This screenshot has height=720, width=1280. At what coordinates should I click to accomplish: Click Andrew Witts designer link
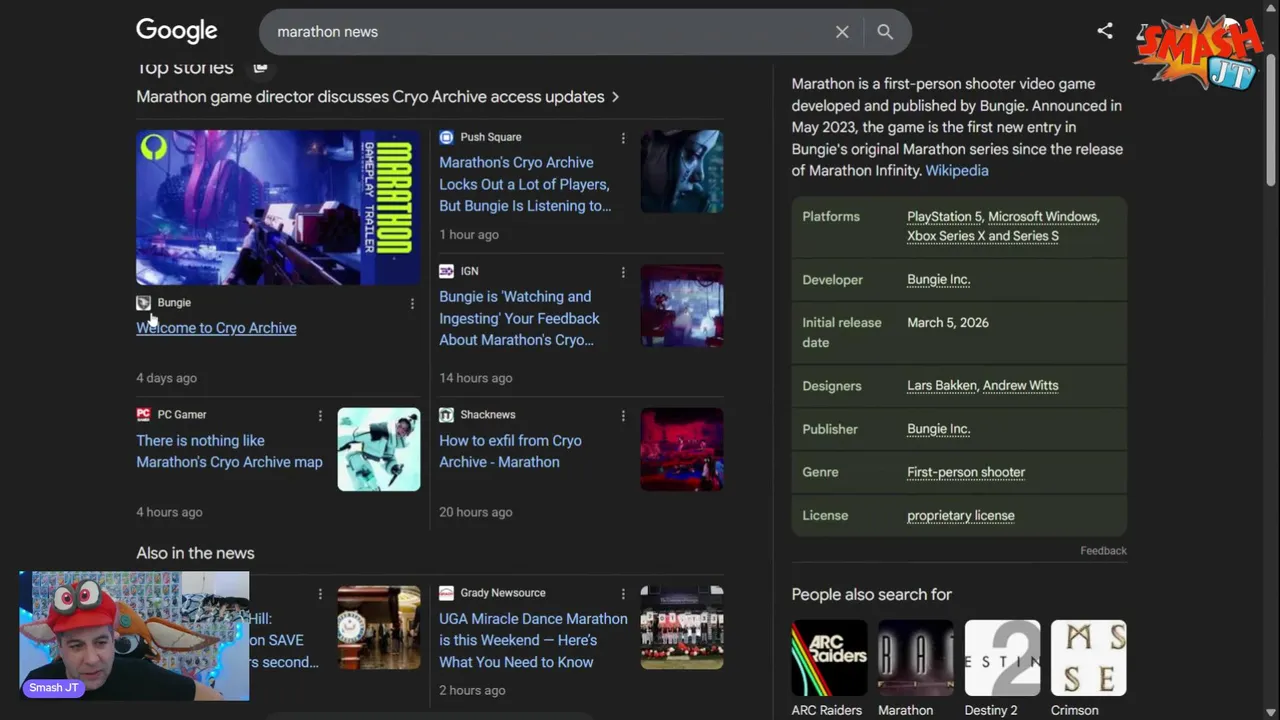coord(1020,386)
